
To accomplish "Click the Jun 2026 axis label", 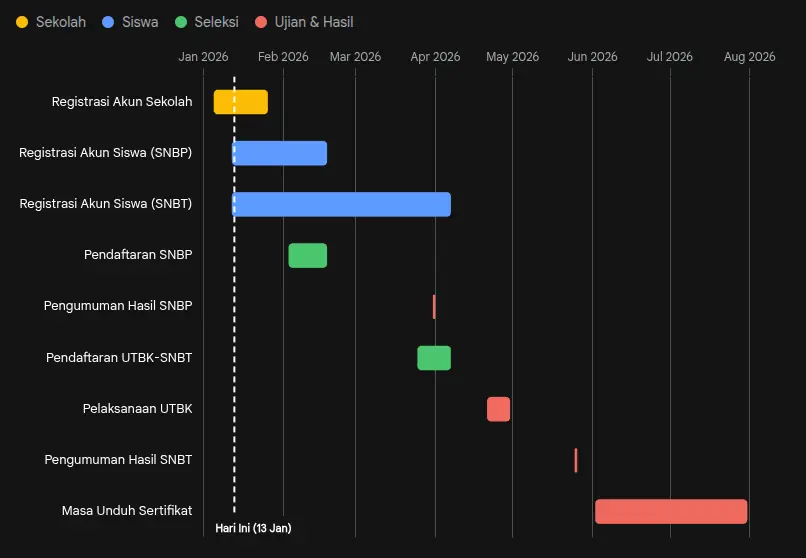I will pyautogui.click(x=592, y=57).
